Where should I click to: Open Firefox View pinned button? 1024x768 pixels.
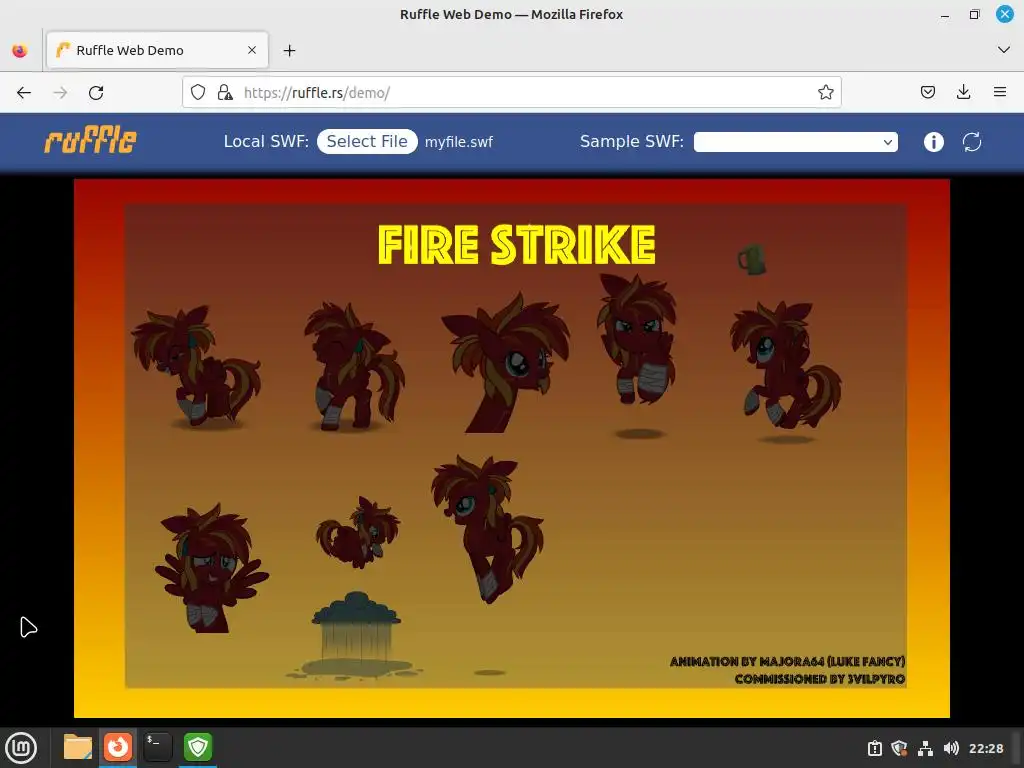tap(20, 50)
